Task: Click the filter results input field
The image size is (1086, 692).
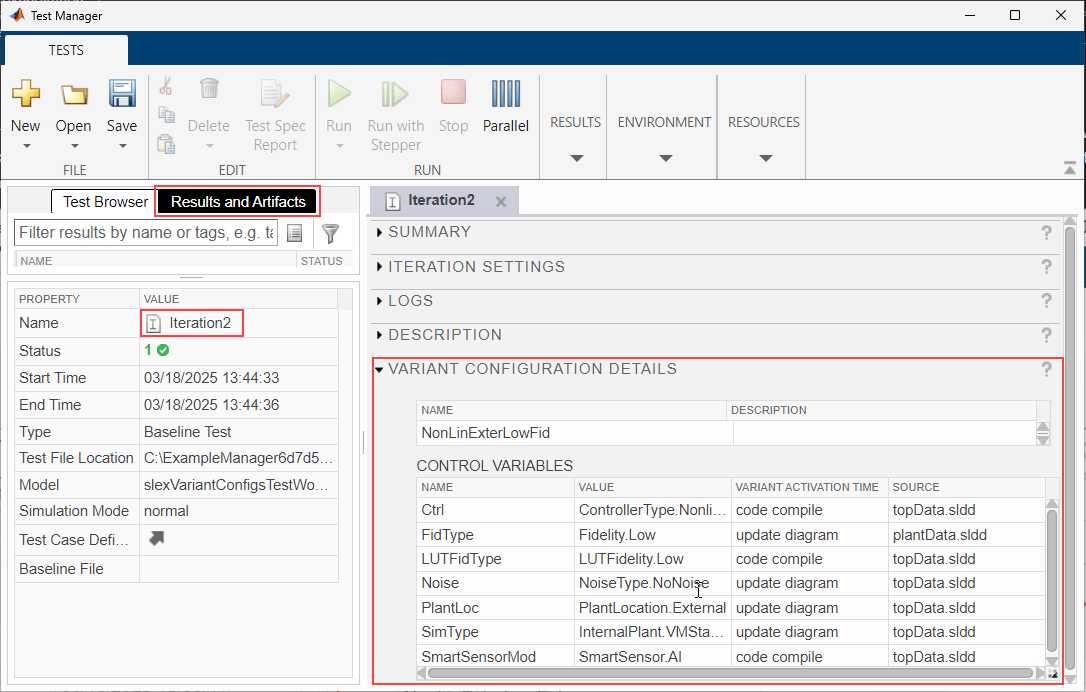Action: 146,233
